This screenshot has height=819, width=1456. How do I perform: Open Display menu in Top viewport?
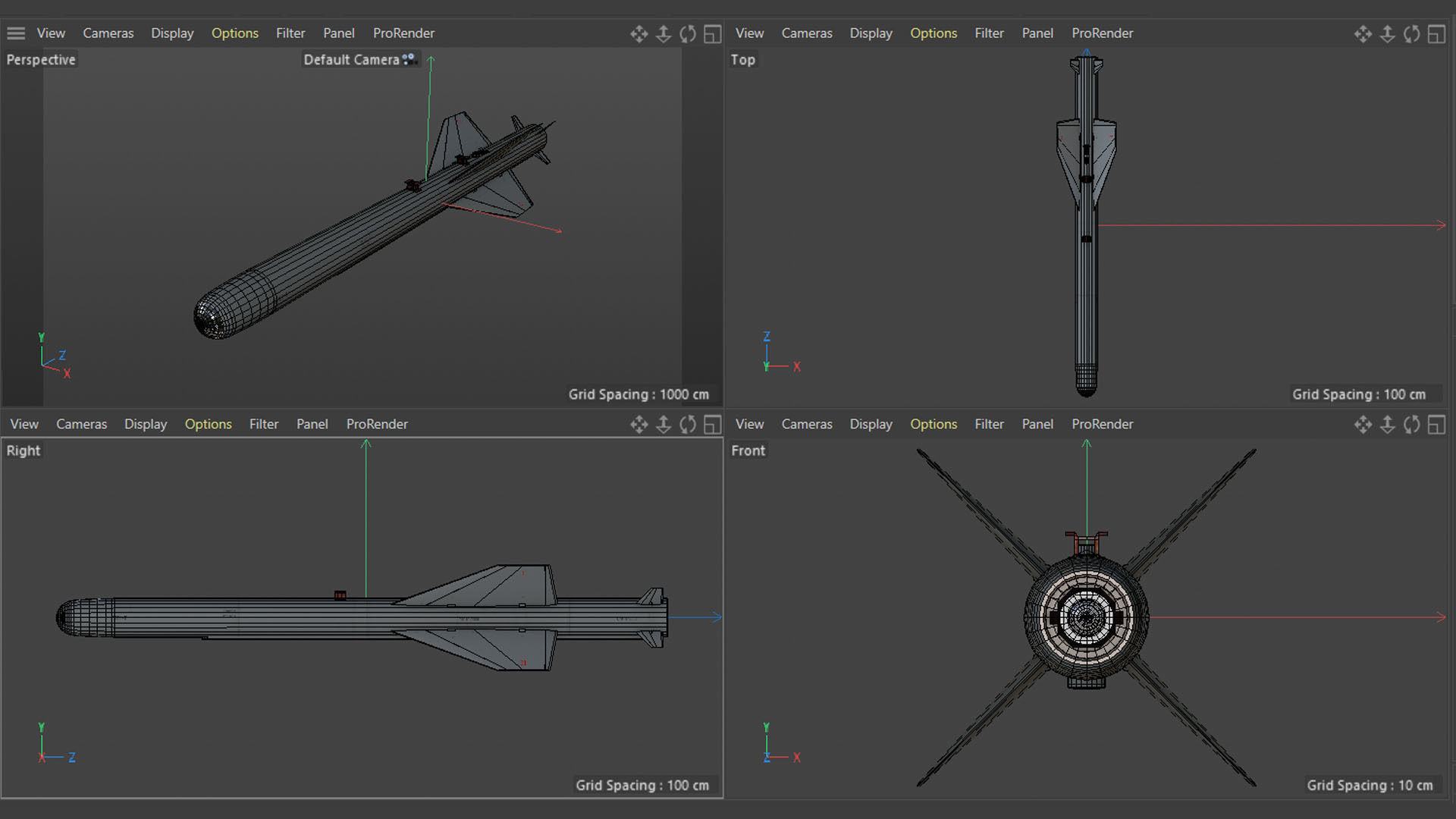871,33
